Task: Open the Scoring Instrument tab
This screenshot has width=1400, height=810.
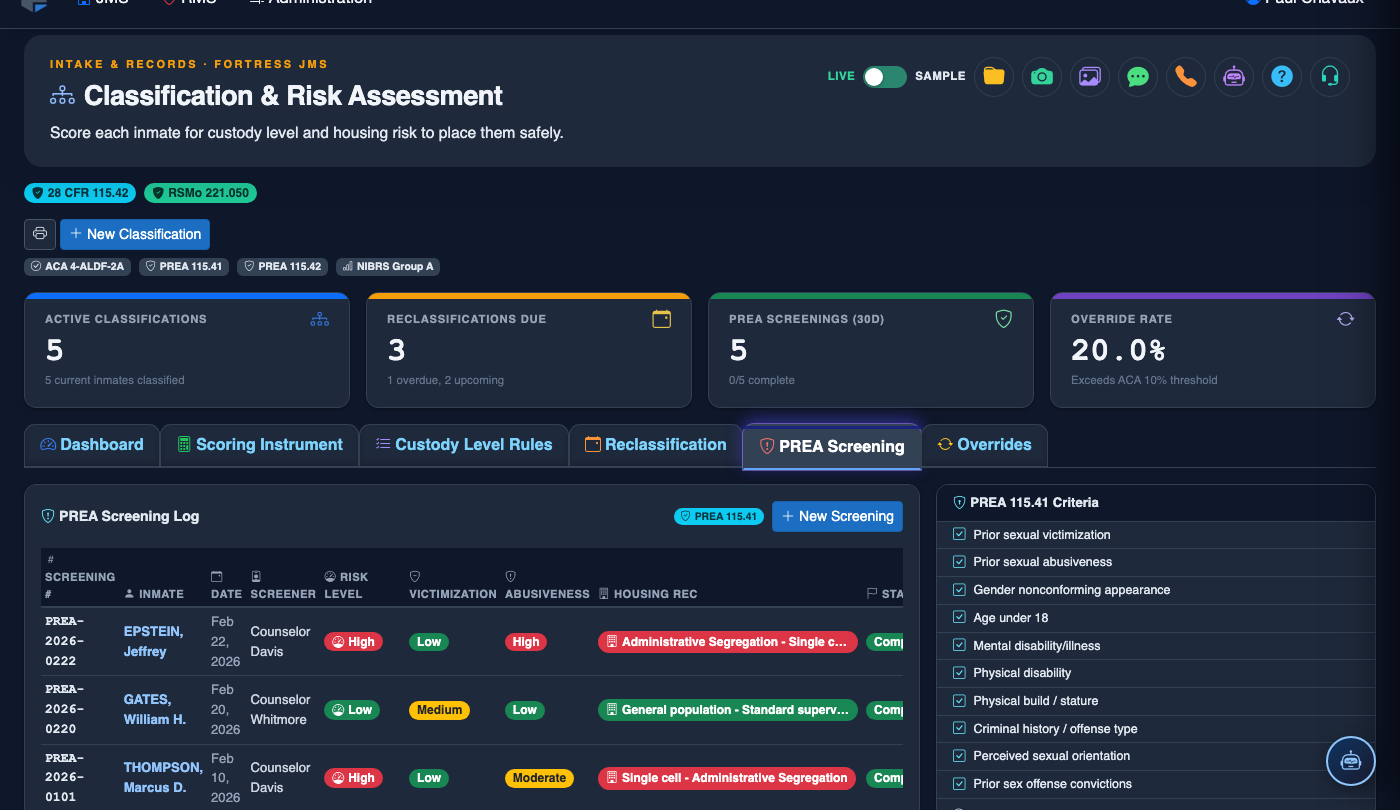Action: [x=260, y=445]
